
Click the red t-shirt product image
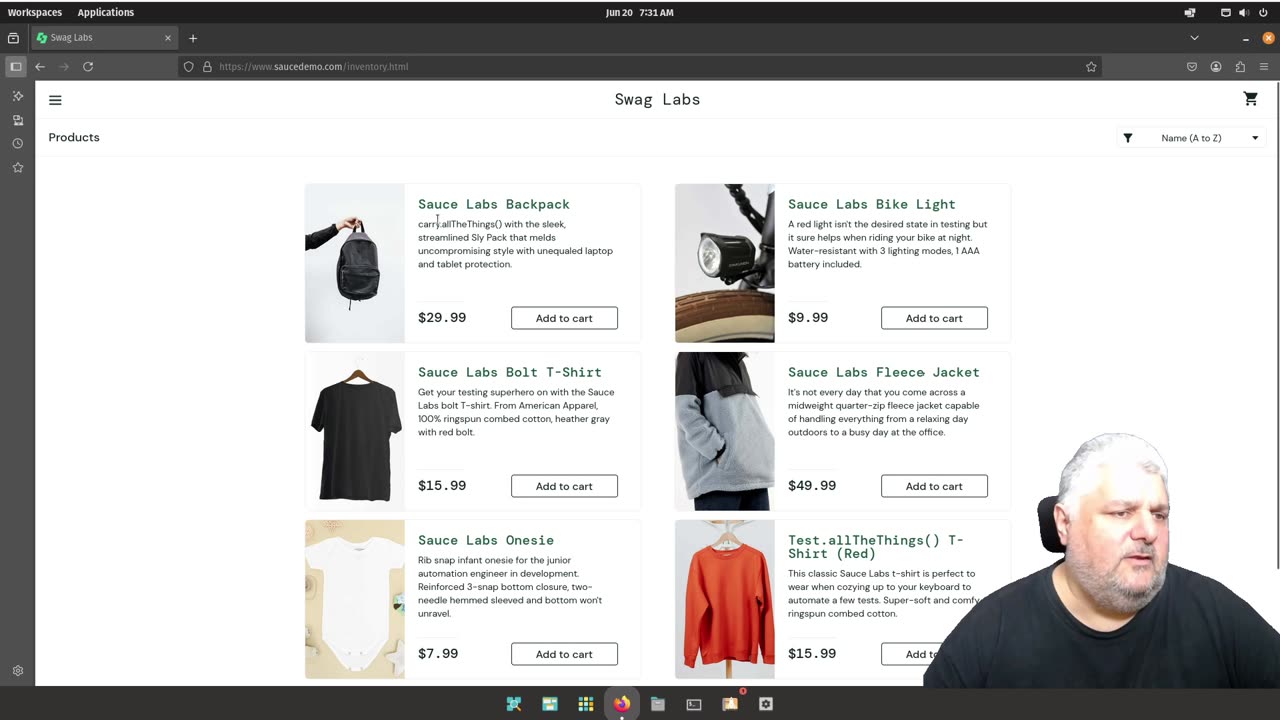[725, 599]
